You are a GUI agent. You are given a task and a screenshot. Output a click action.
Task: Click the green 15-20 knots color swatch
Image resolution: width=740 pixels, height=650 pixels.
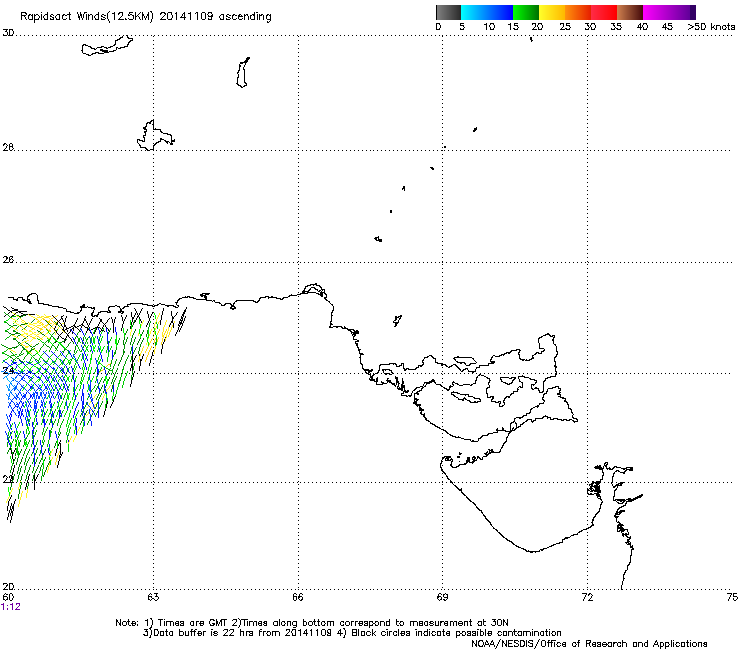[526, 12]
